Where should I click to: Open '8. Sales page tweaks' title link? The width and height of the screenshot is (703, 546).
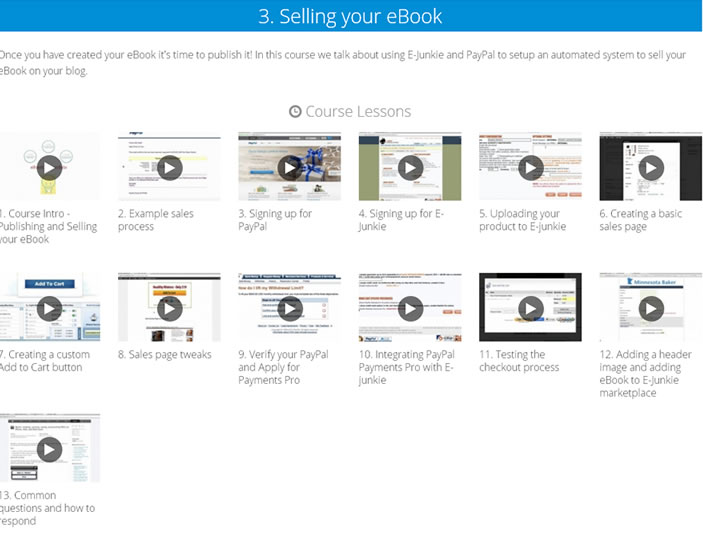point(165,355)
